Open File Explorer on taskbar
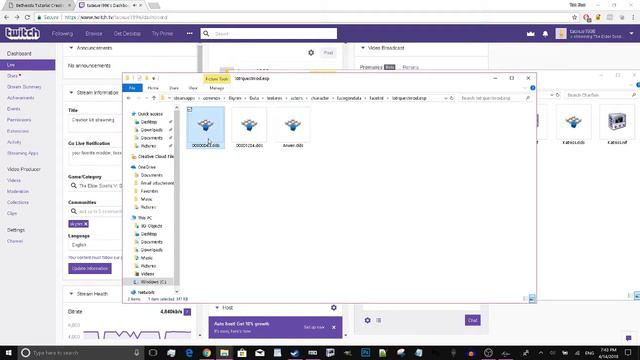Viewport: 640px width, 360px height. (x=224, y=353)
